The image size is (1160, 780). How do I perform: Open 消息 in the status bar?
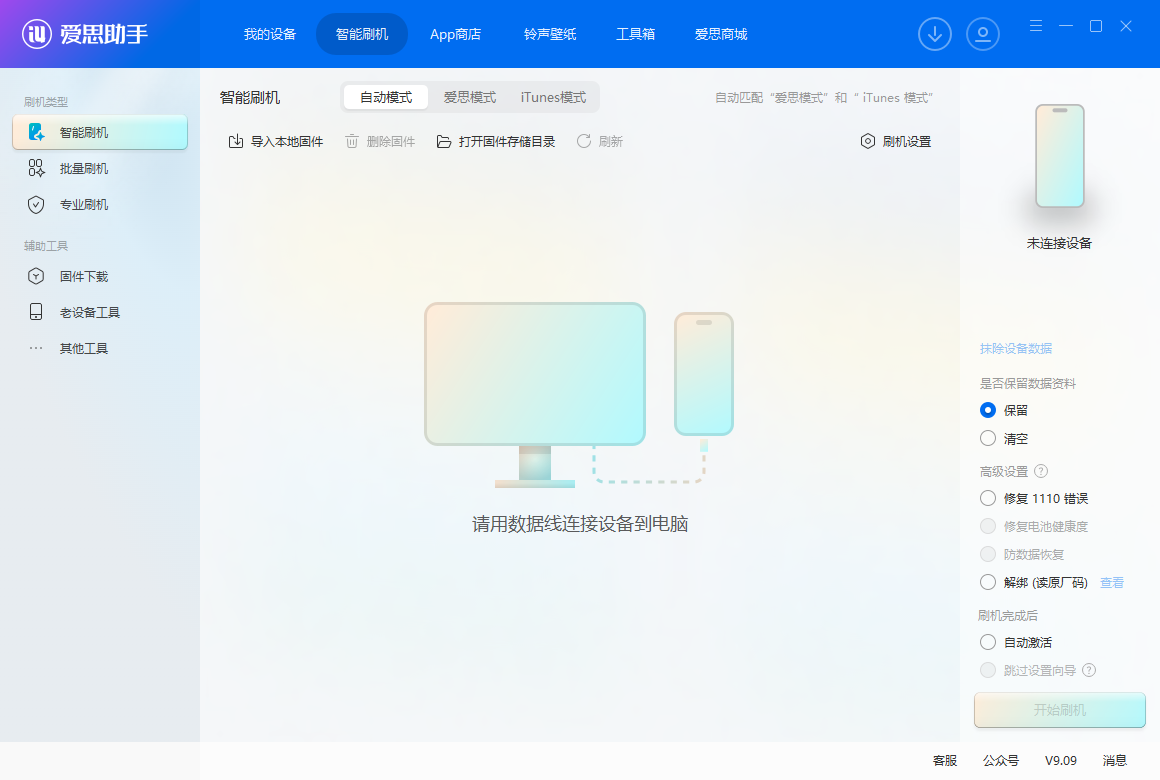(x=1117, y=760)
